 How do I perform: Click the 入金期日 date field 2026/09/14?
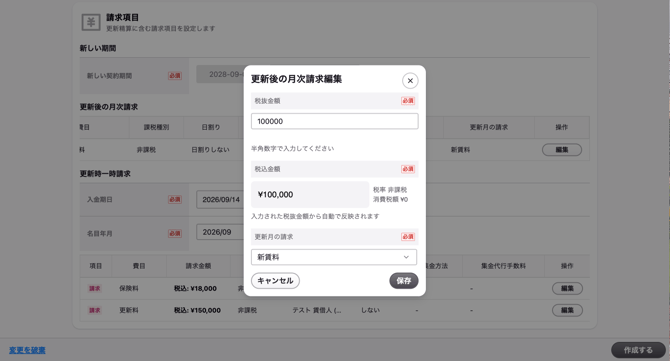coord(220,200)
